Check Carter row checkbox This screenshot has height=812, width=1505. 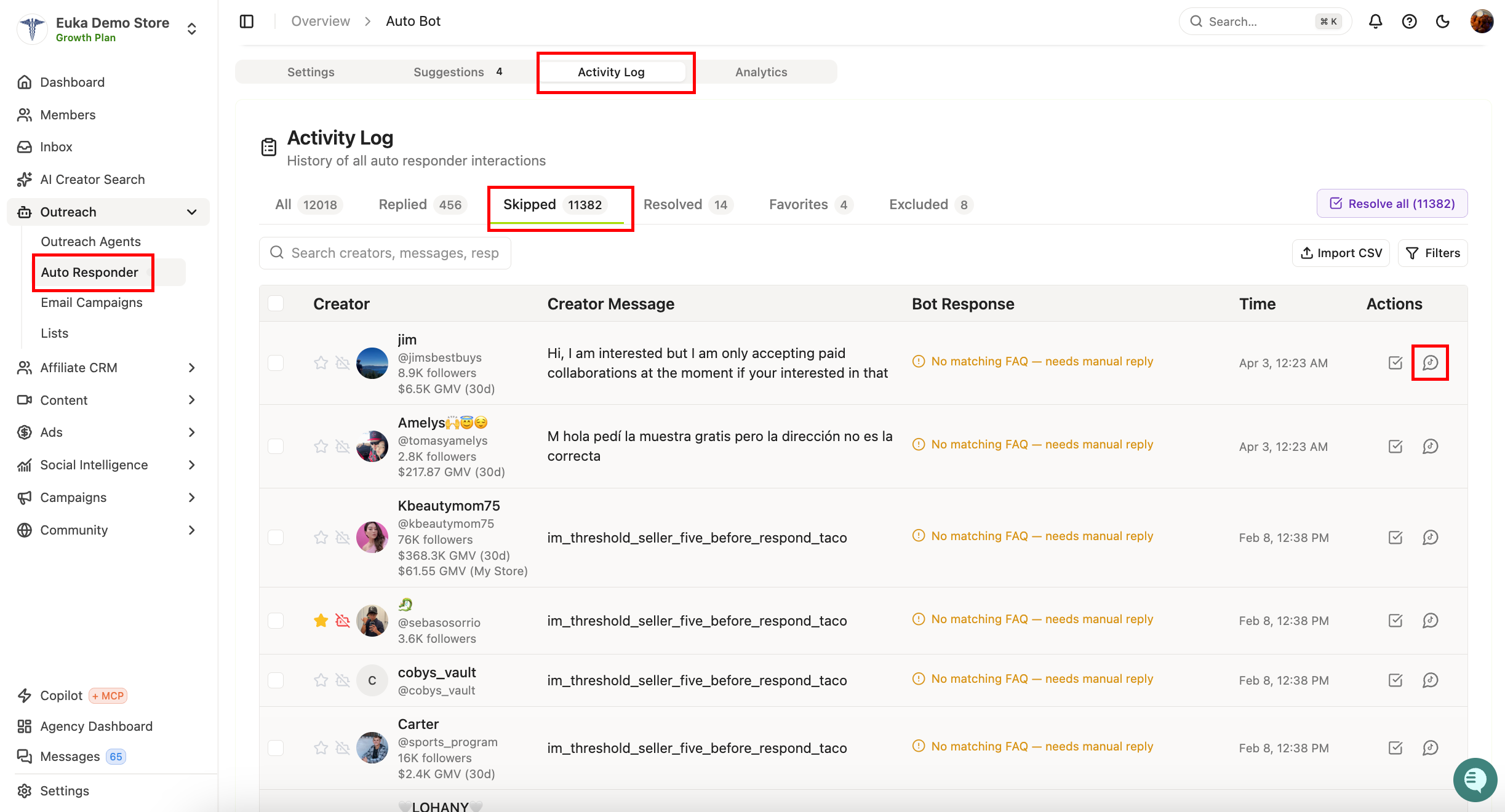click(276, 748)
